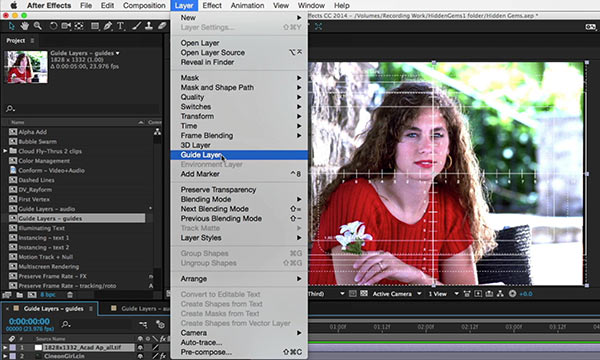The width and height of the screenshot is (600, 360).
Task: Click the timeline search magnifier icon
Action: [x=65, y=324]
